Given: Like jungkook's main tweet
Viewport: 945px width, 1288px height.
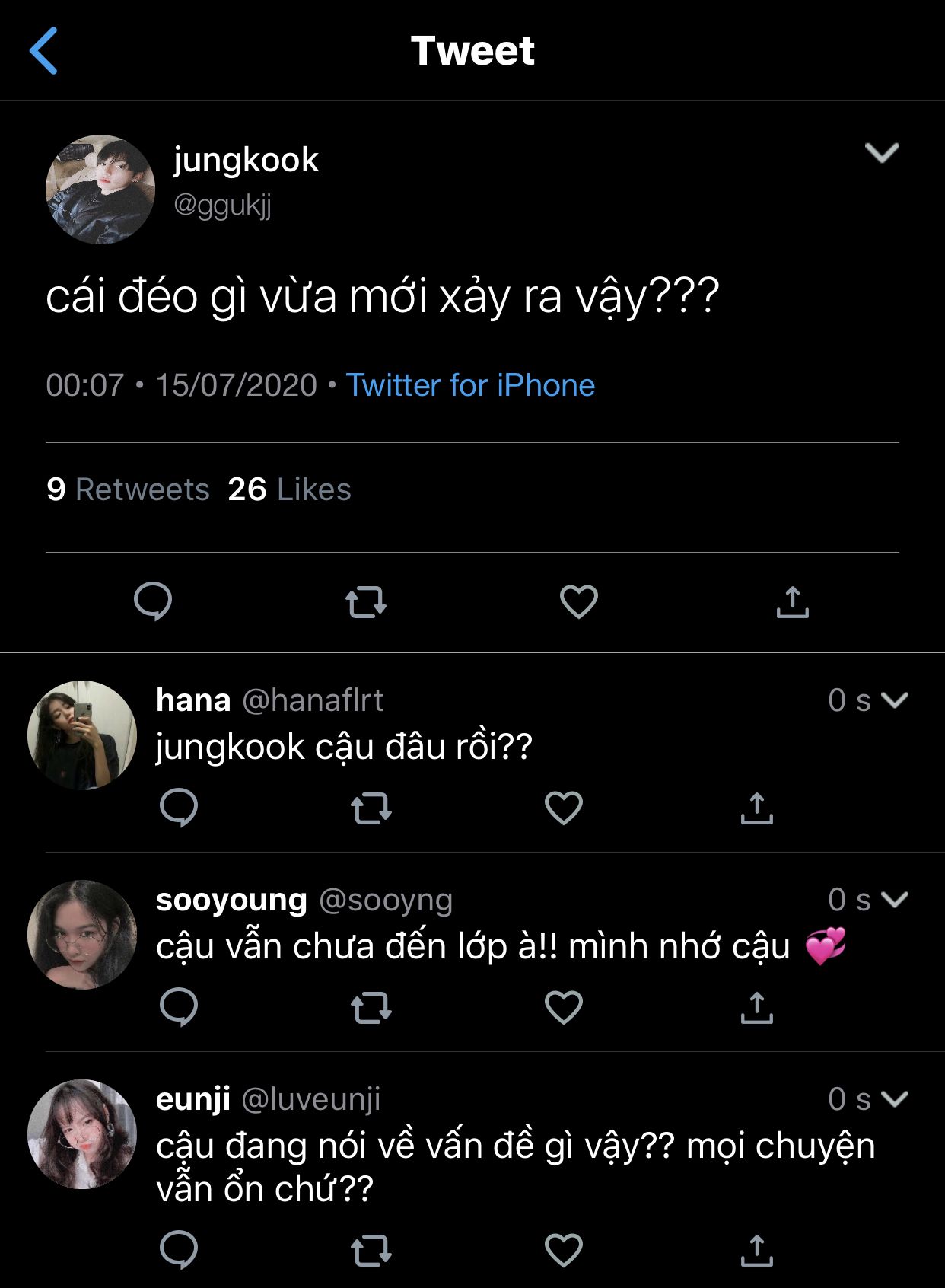Looking at the screenshot, I should [579, 602].
